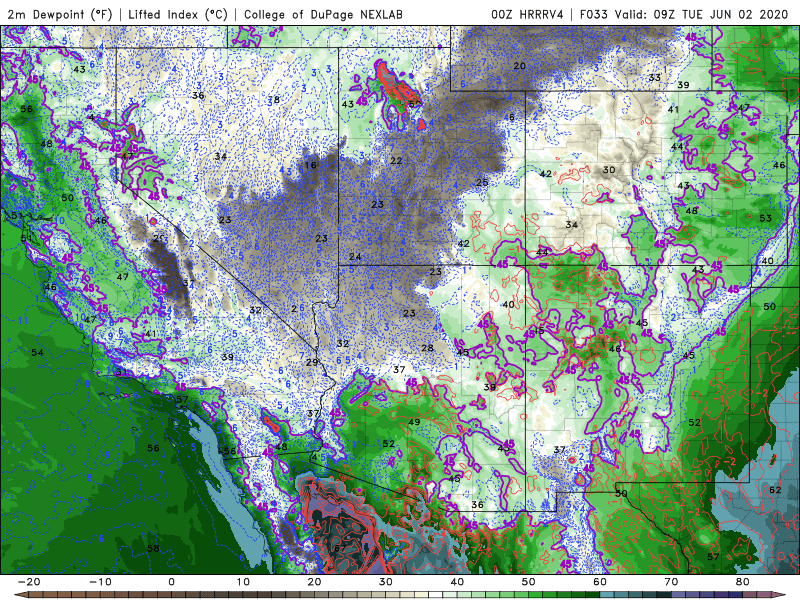This screenshot has height=600, width=800.
Task: Click the dewpoint value '53' on the map
Action: 765,218
